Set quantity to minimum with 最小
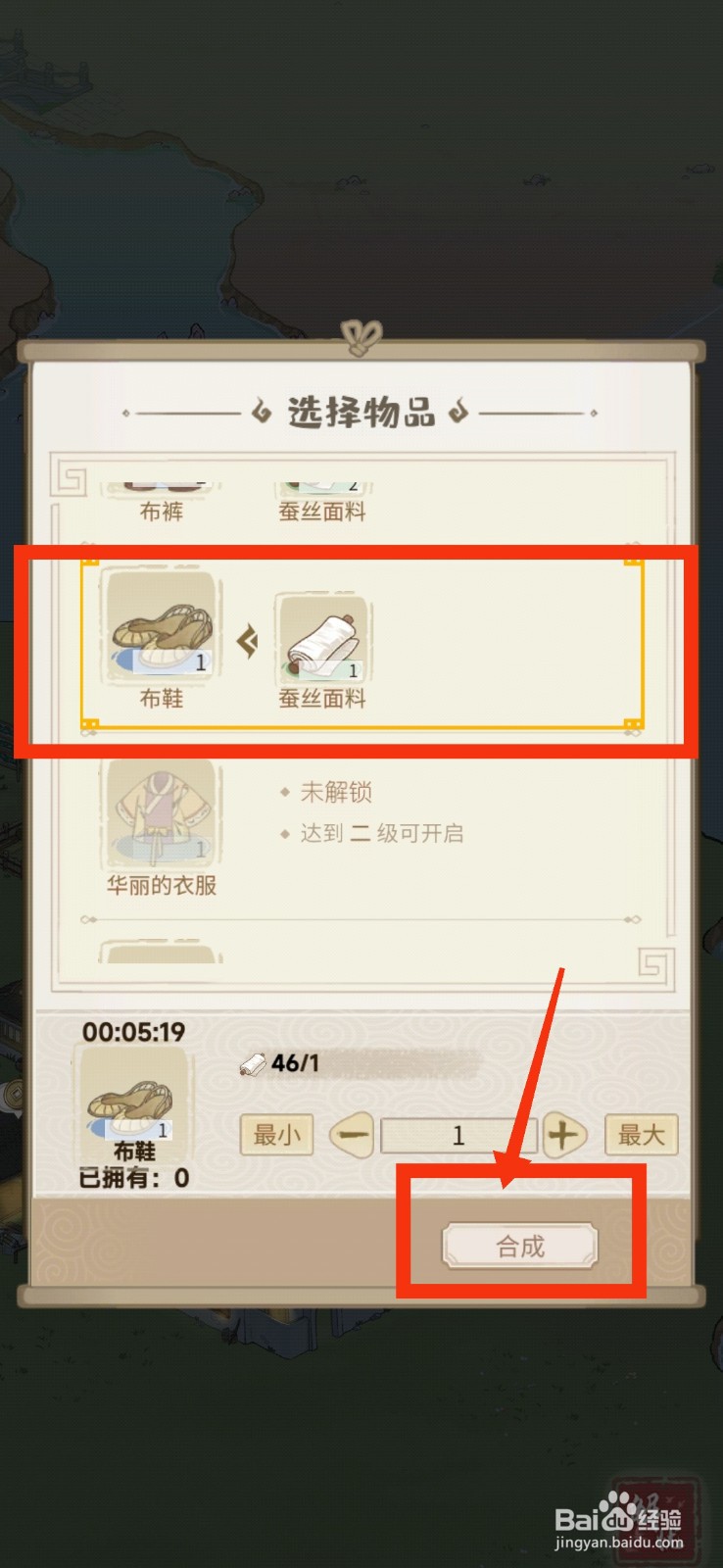This screenshot has width=723, height=1568. click(276, 1135)
